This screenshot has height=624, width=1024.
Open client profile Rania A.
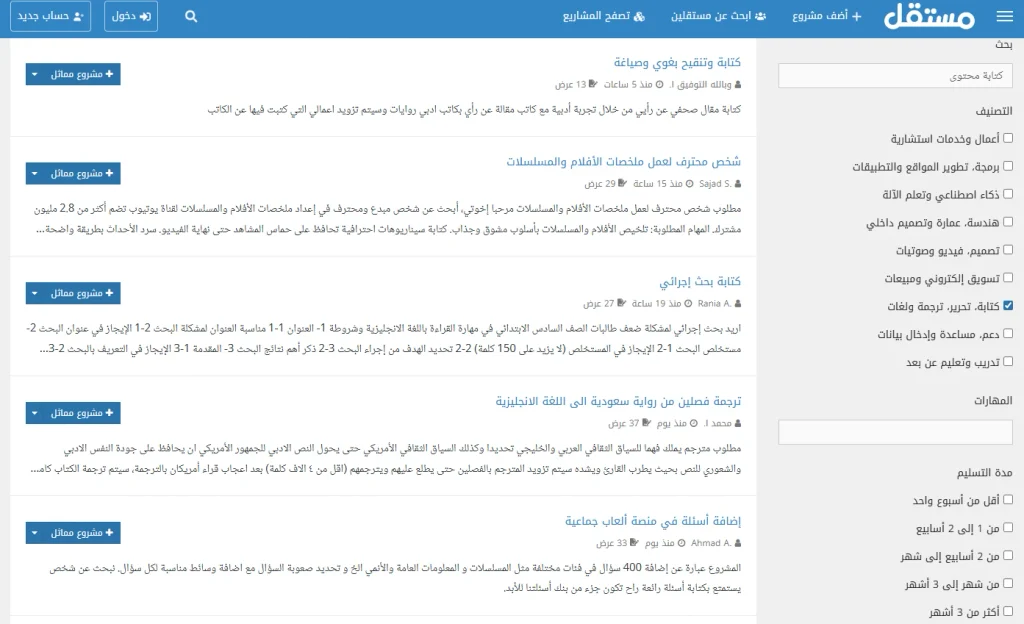point(714,304)
